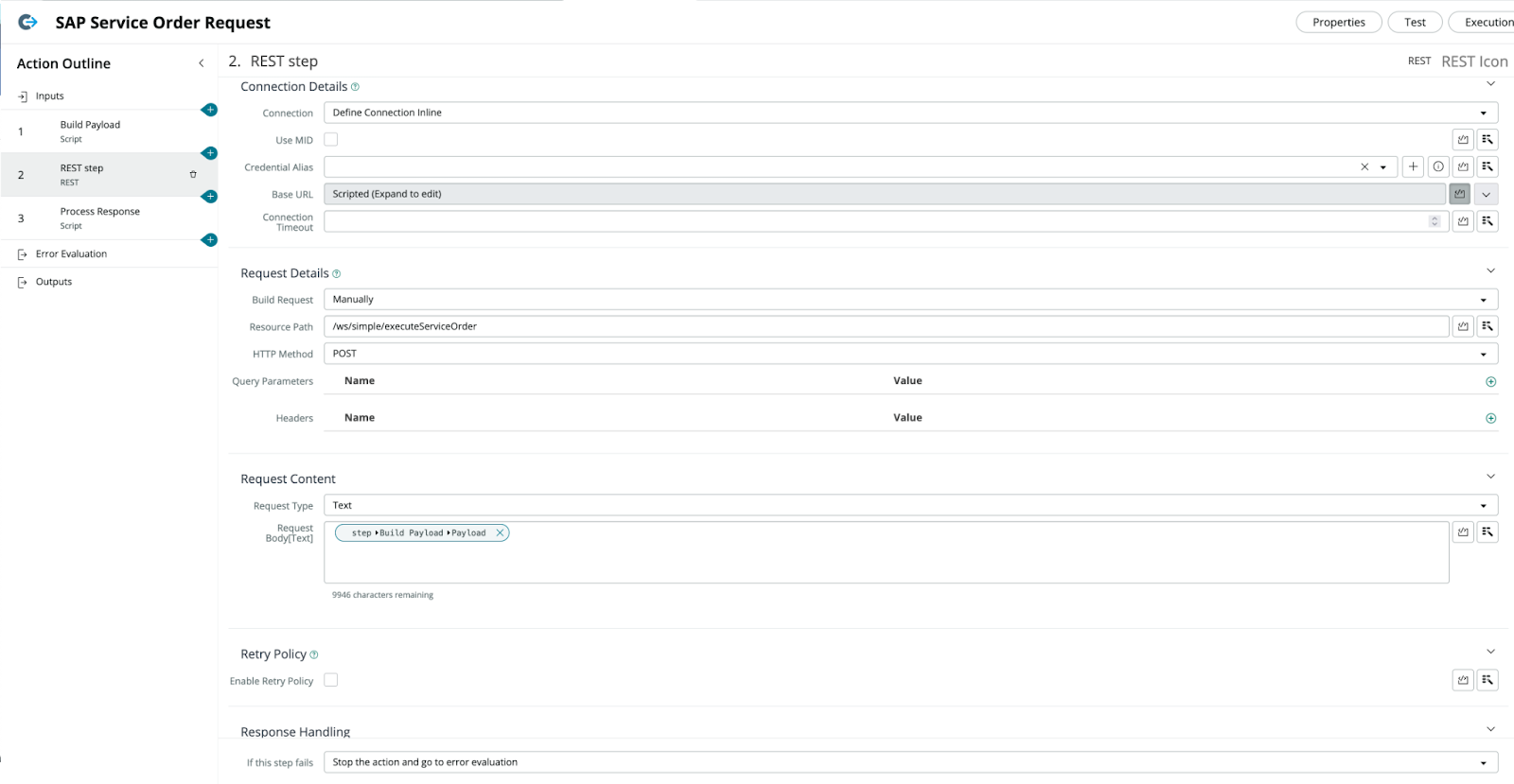Open the Build Request dropdown

[910, 300]
